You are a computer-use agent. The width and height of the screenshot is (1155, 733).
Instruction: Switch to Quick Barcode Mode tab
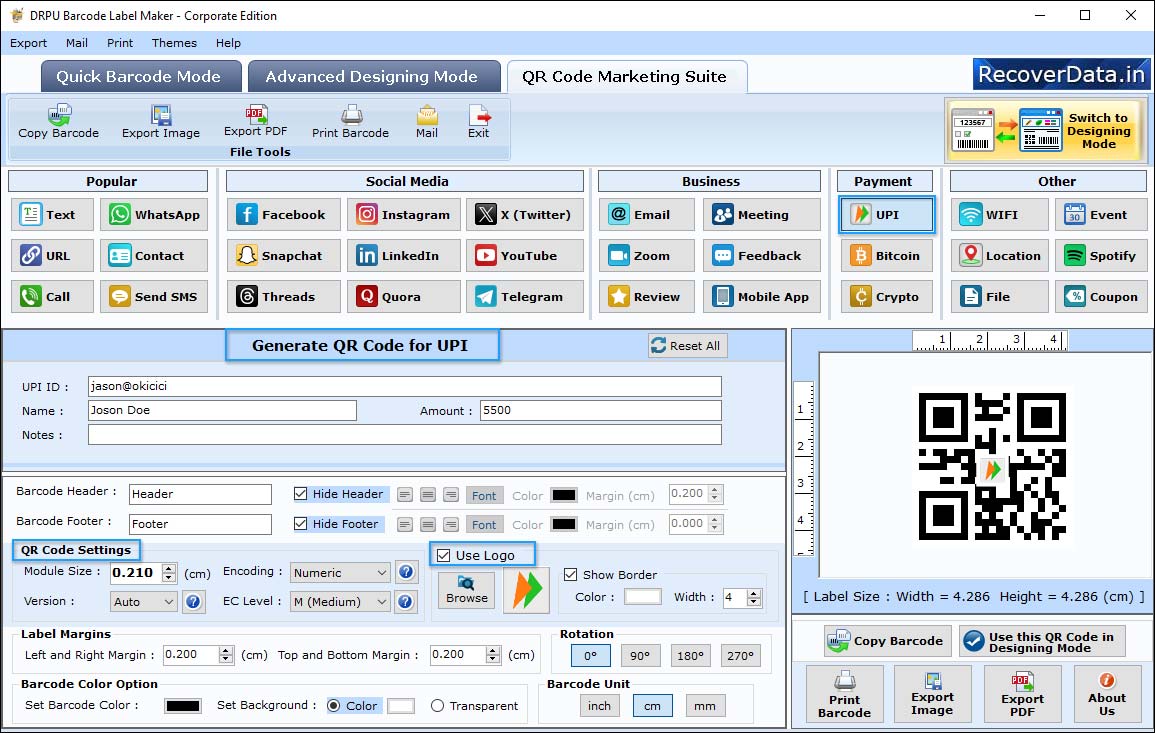141,77
